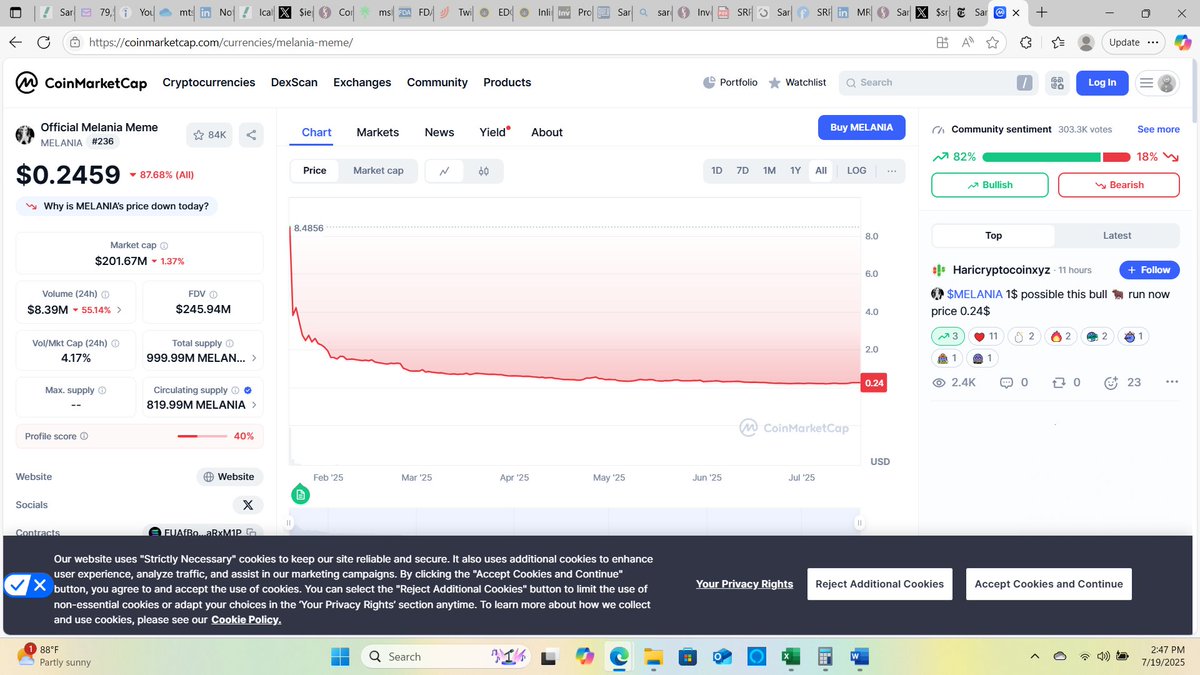Click Reject Additional Cookies
Screen dimensions: 1200x675
[879, 584]
